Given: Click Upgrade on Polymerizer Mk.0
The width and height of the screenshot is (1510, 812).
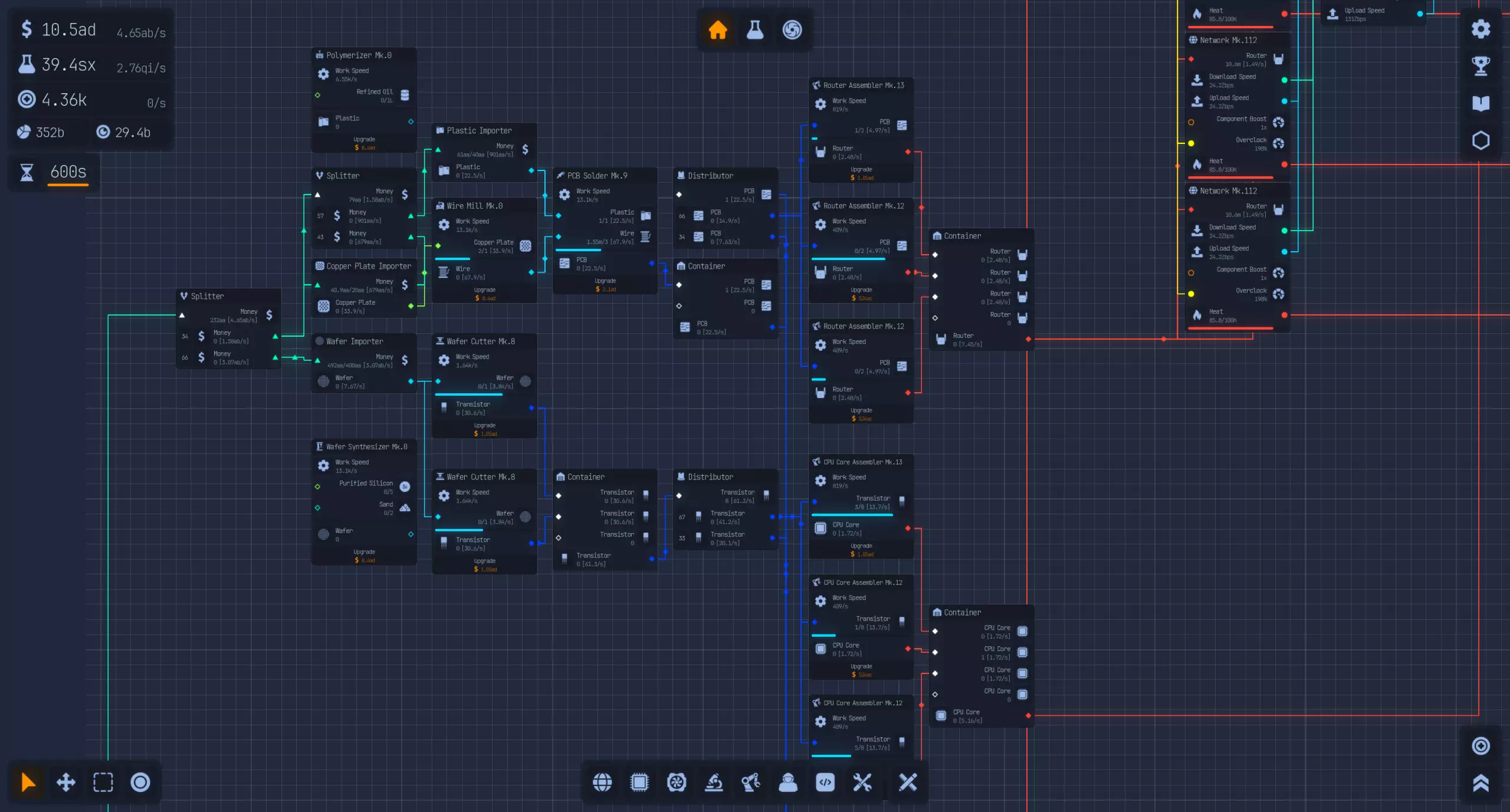Looking at the screenshot, I should click(x=364, y=143).
